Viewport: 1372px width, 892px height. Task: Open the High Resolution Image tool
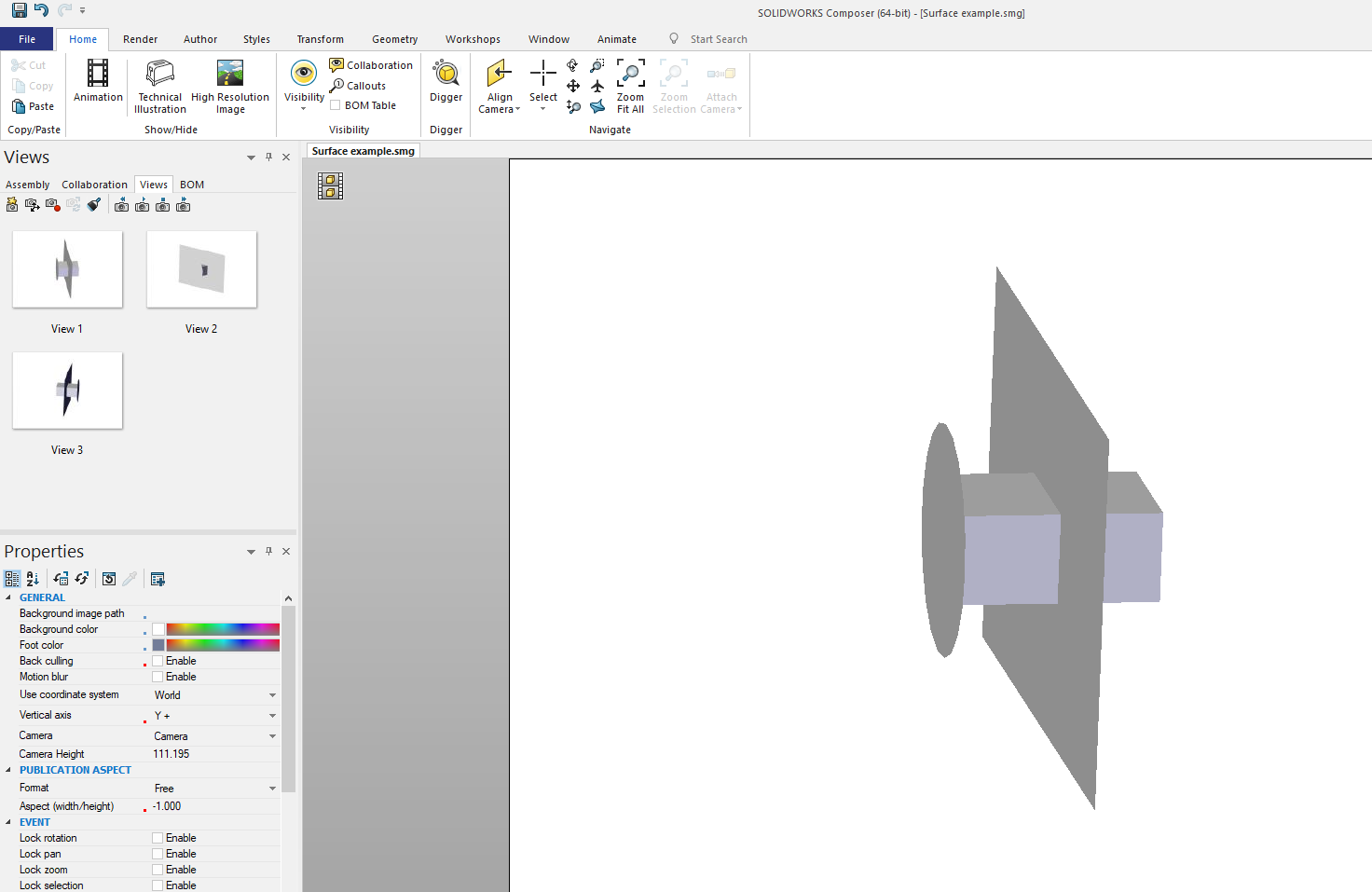point(230,86)
